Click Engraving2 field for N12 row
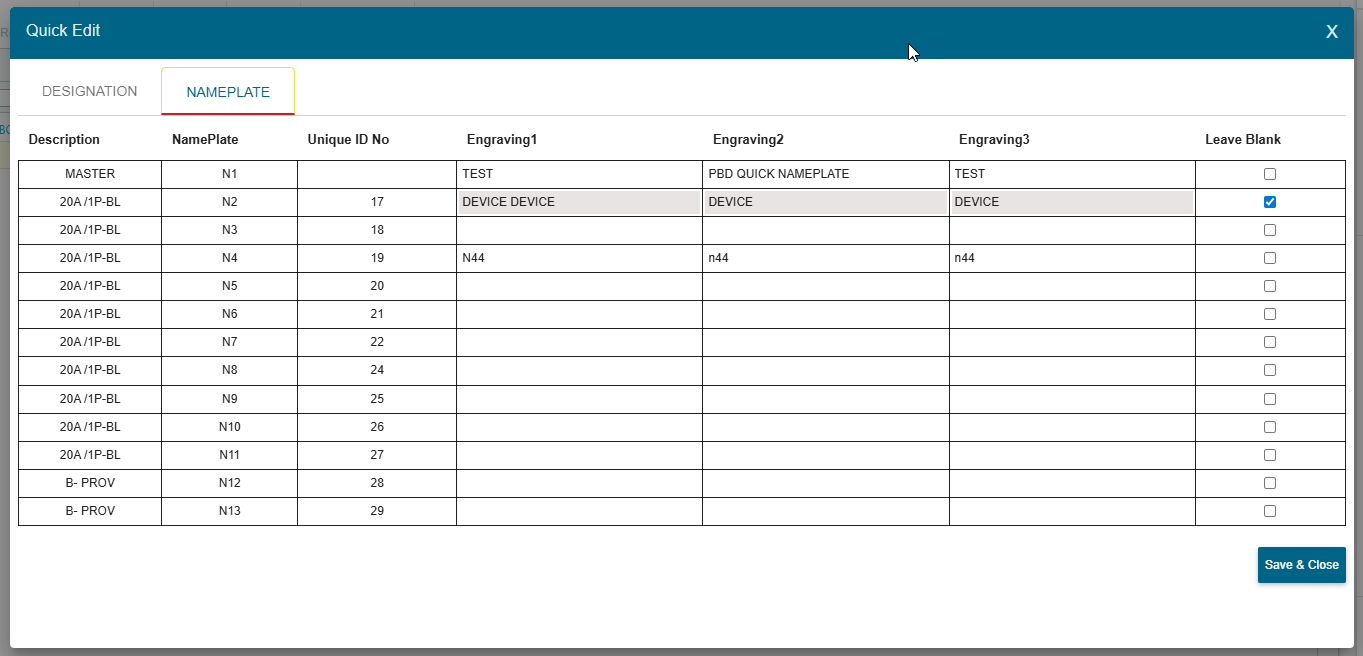1363x656 pixels. [x=825, y=483]
